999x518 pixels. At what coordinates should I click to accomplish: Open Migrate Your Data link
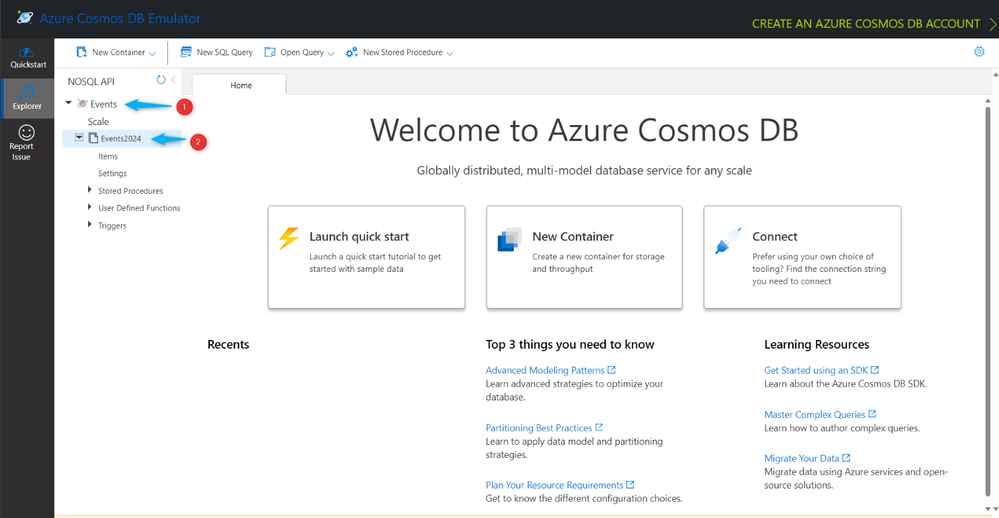coord(801,458)
